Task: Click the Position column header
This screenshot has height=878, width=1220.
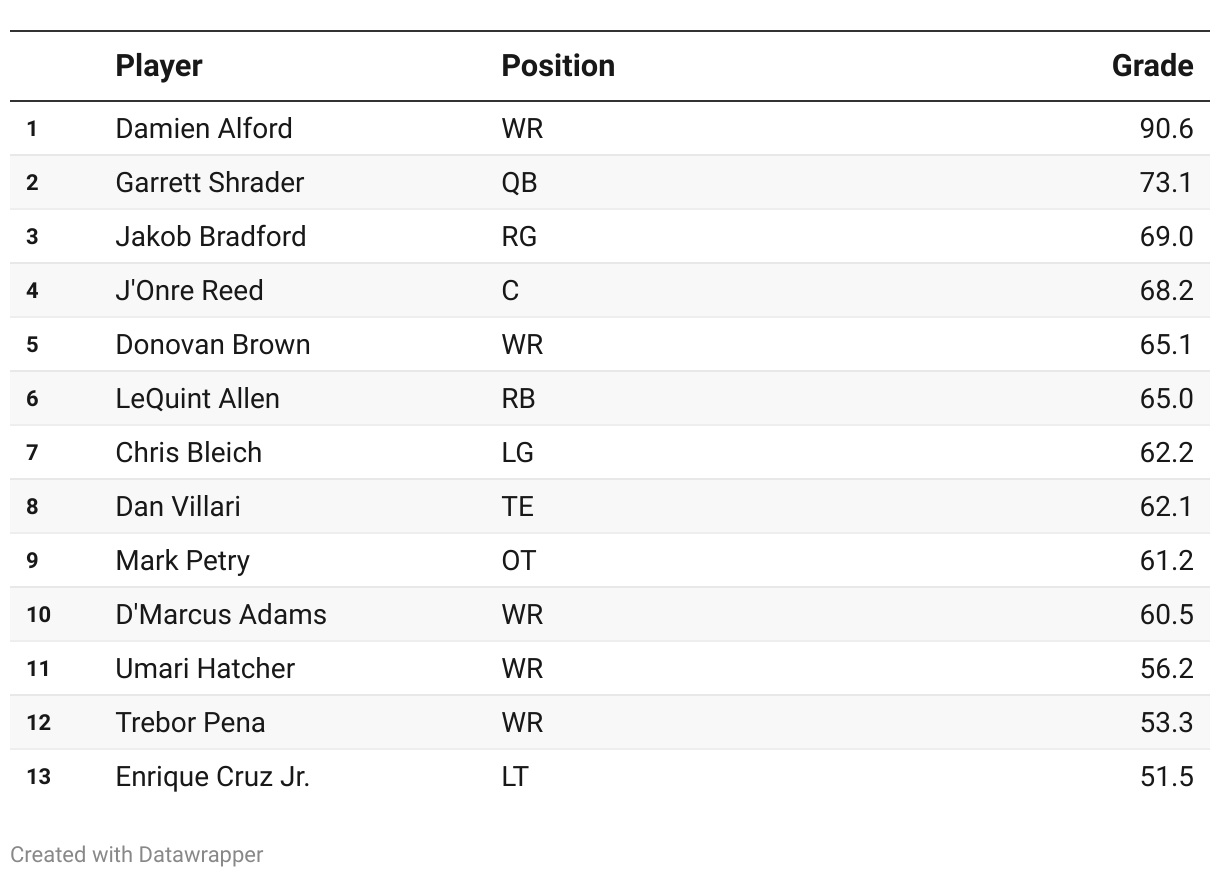Action: point(558,66)
